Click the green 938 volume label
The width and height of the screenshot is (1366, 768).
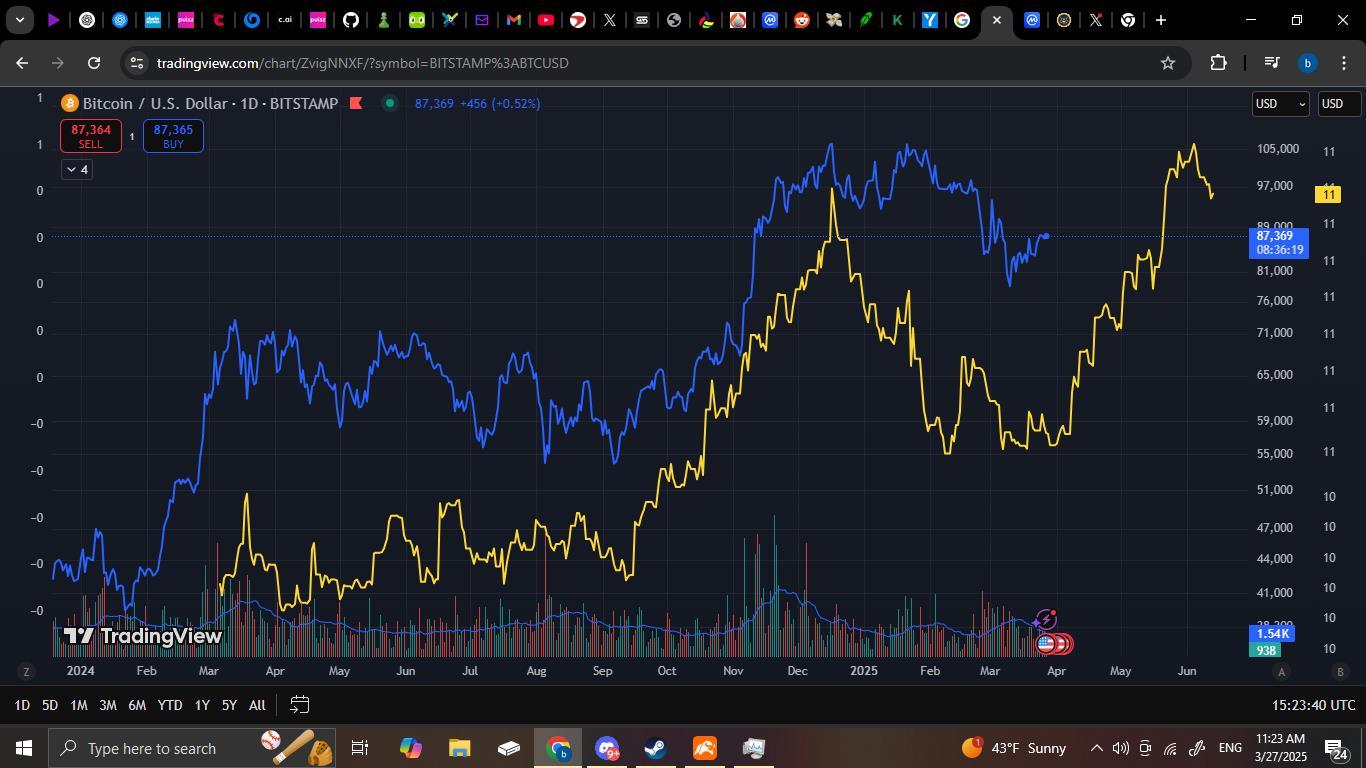coord(1266,650)
